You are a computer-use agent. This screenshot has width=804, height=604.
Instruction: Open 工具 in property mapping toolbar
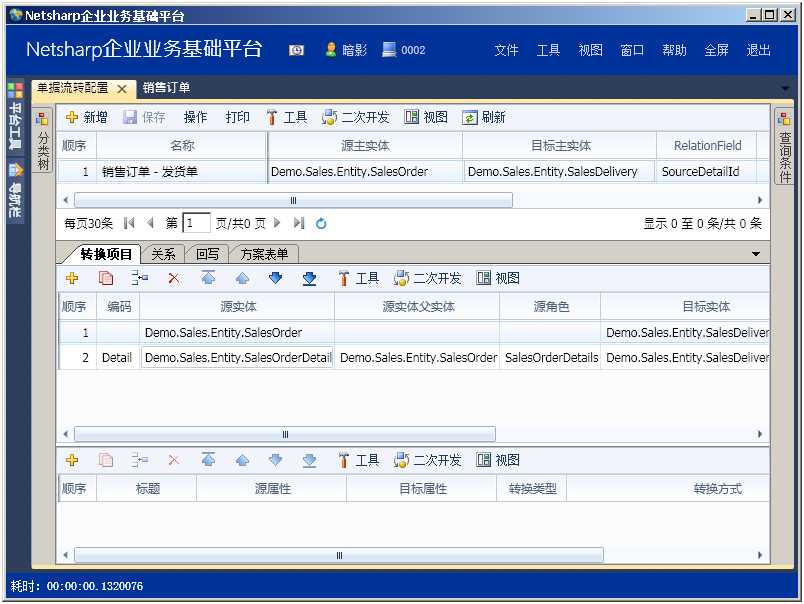point(359,460)
